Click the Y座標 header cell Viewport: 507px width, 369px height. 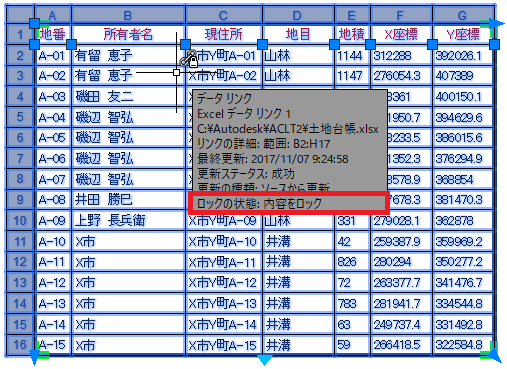(463, 34)
